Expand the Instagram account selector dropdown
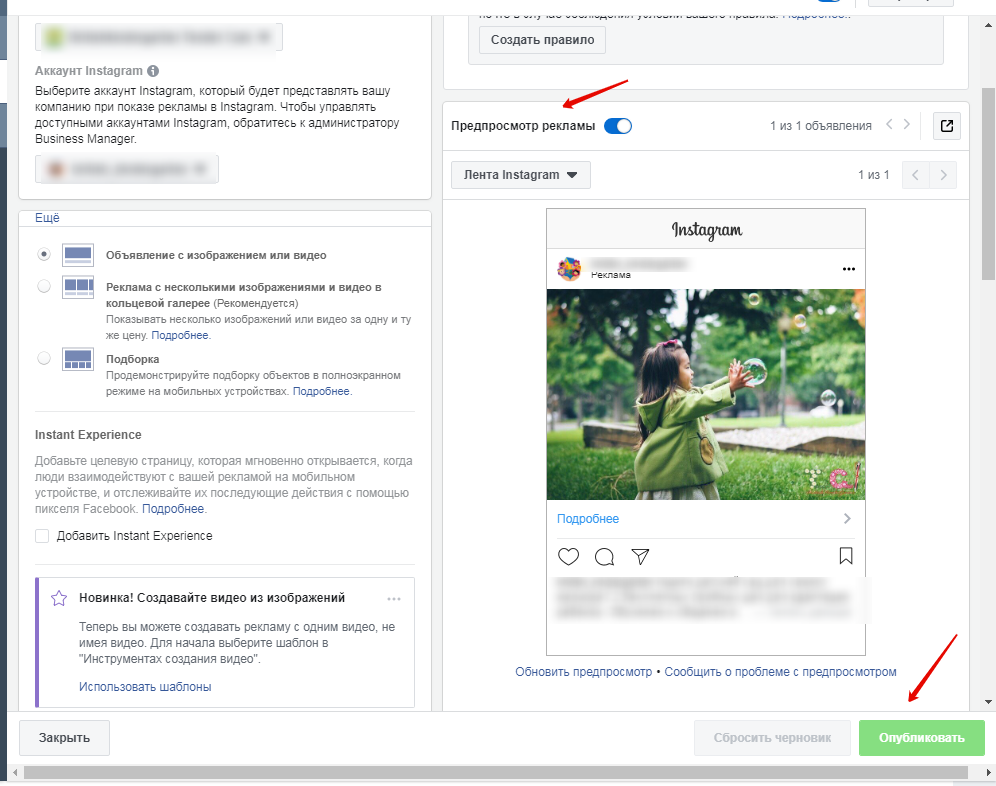This screenshot has height=786, width=996. [127, 169]
